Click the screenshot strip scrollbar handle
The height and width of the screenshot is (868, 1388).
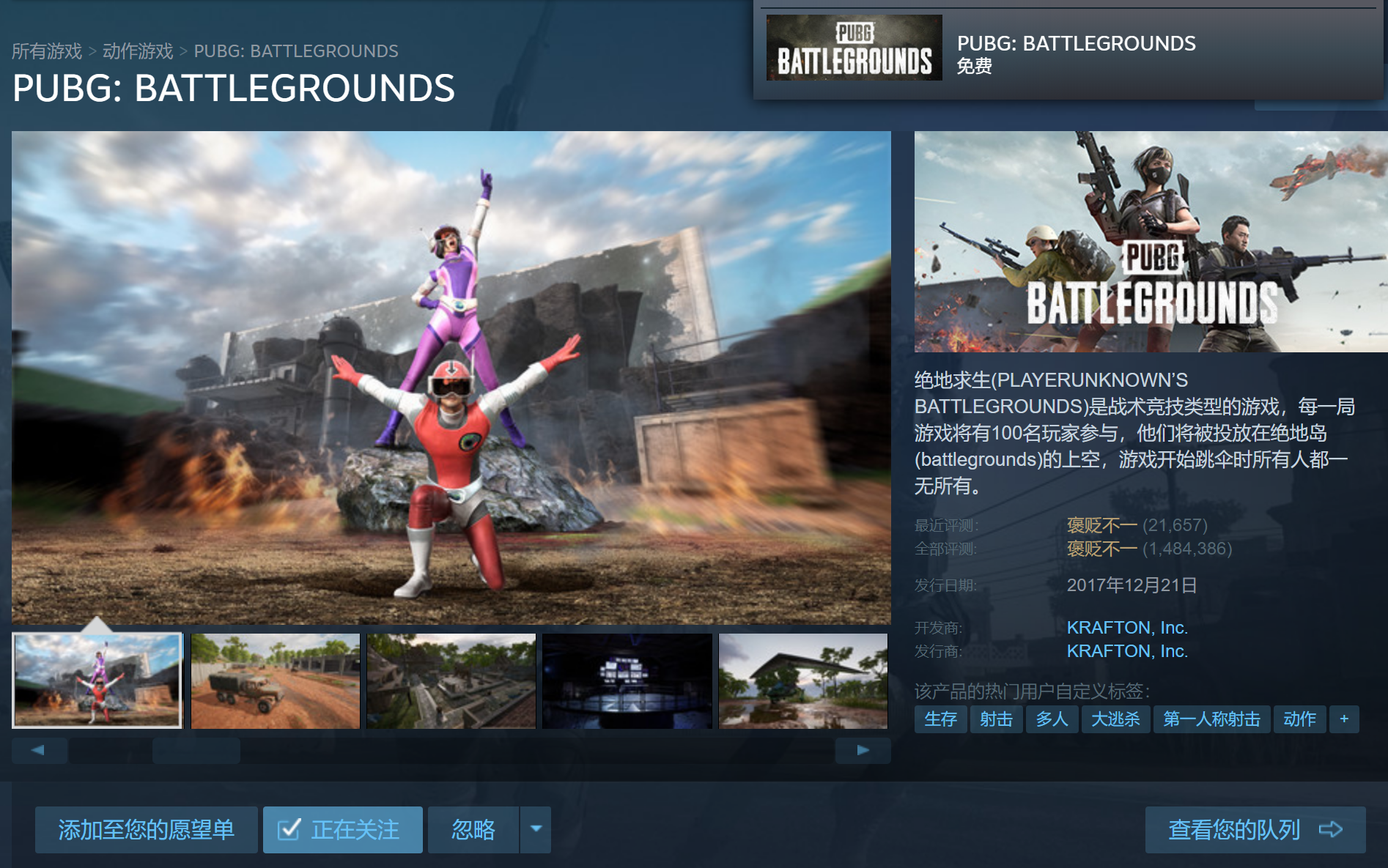click(196, 750)
